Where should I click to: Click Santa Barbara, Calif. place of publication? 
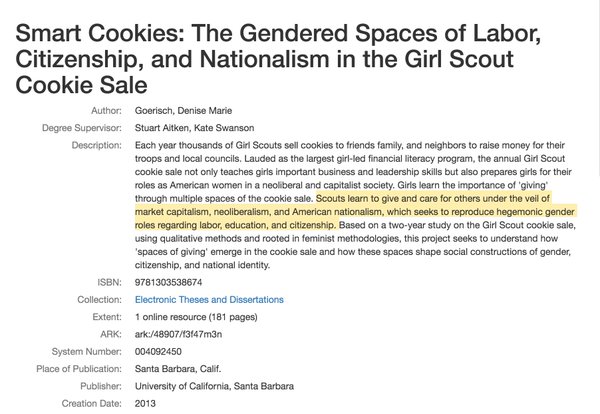[178, 369]
